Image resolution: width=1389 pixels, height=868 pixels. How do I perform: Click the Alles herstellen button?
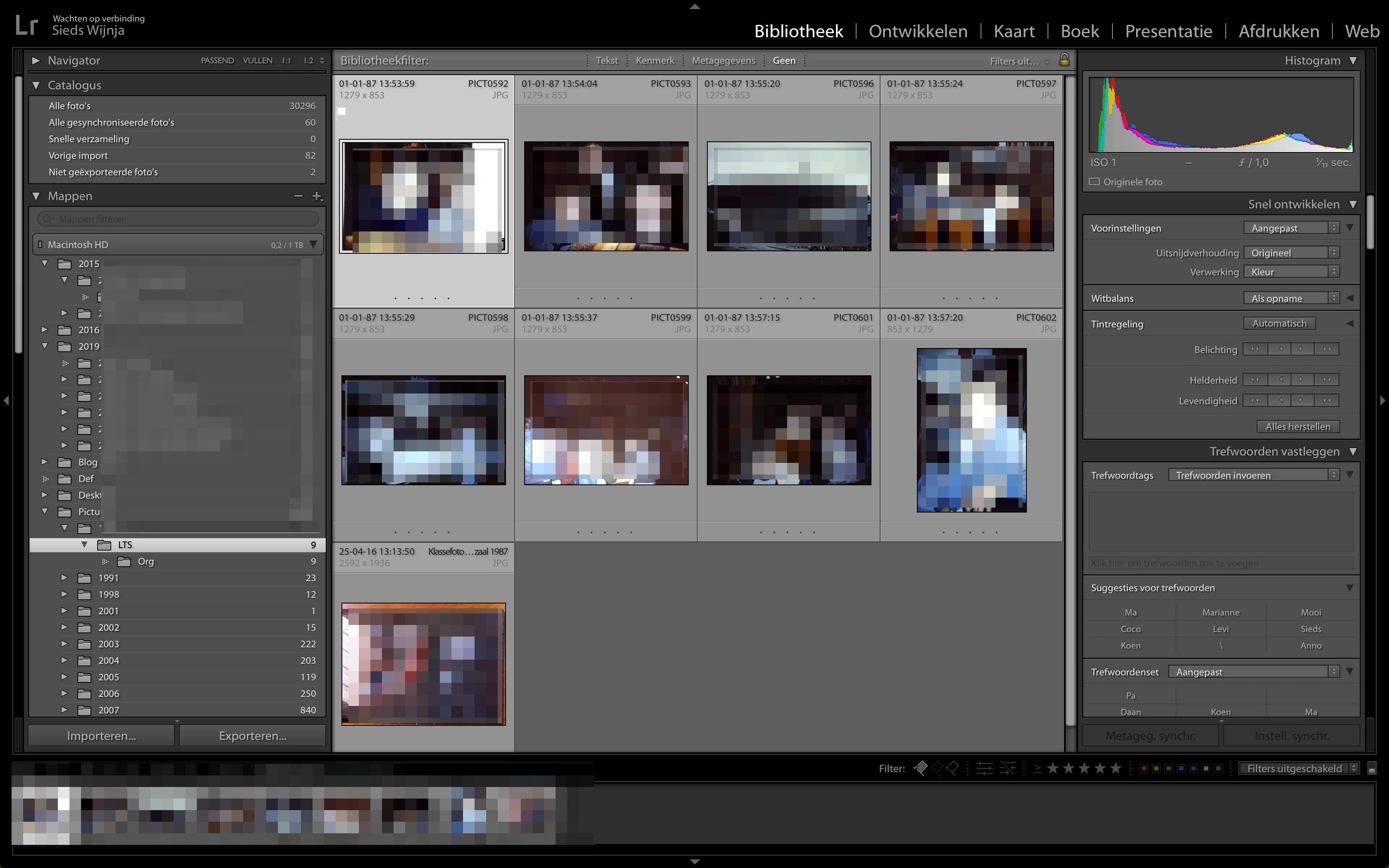pos(1298,427)
